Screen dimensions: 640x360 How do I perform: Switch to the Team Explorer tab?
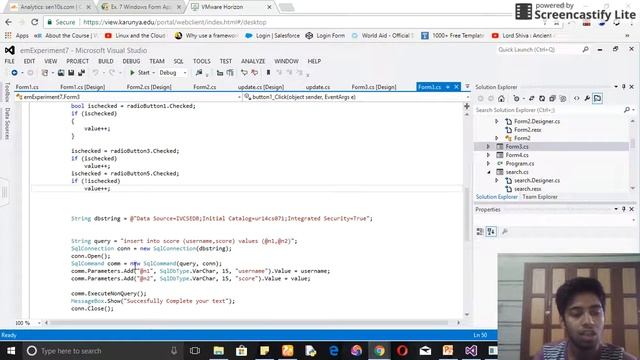[x=540, y=197]
